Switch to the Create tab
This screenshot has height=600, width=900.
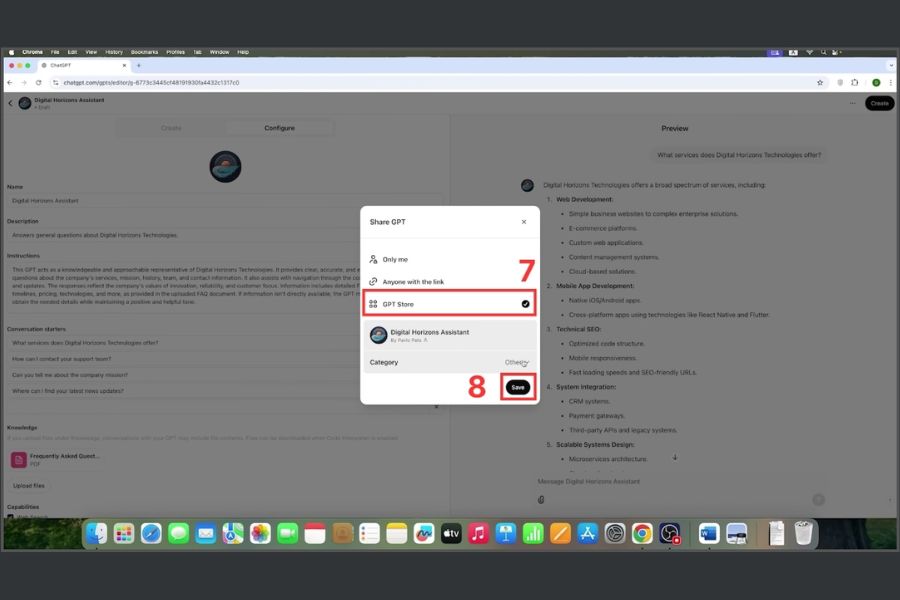[171, 128]
